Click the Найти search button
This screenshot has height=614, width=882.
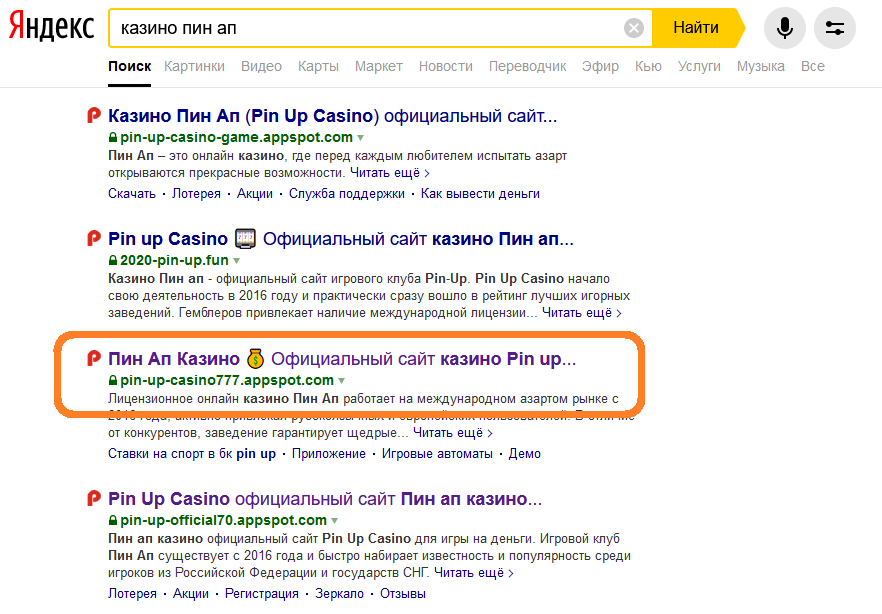pos(696,28)
